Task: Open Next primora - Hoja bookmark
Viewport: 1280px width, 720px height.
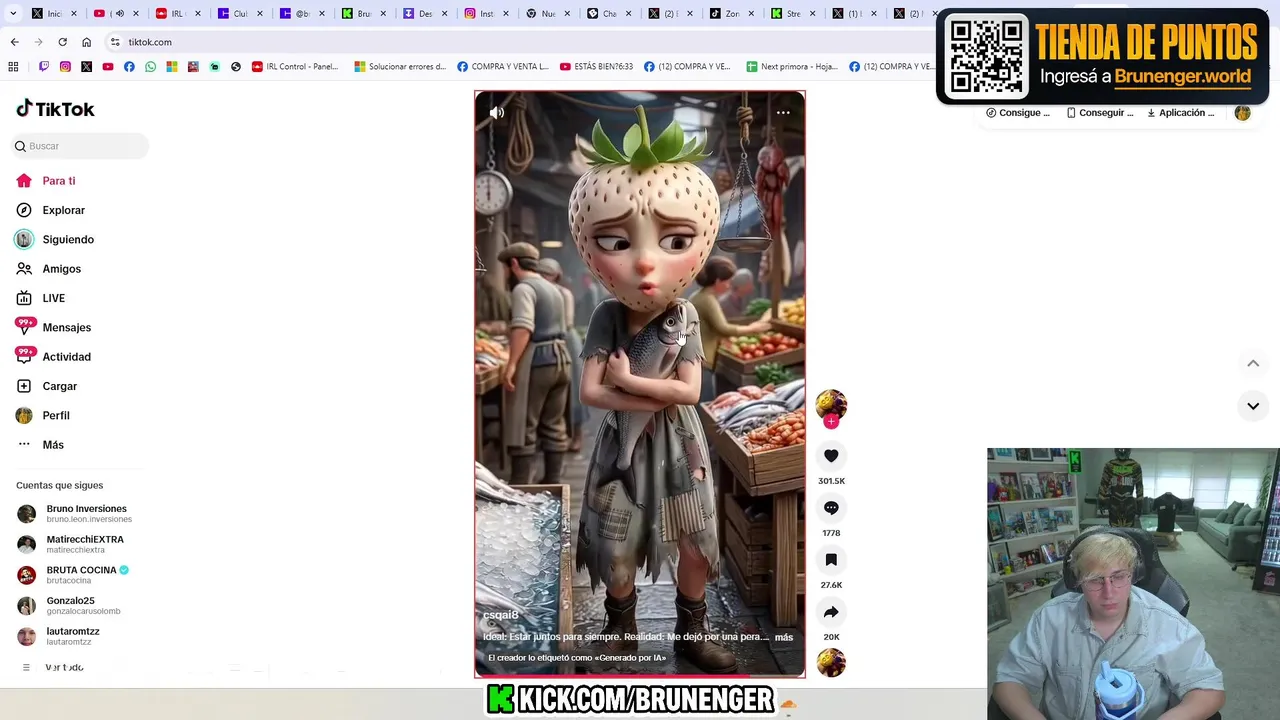Action: (792, 67)
